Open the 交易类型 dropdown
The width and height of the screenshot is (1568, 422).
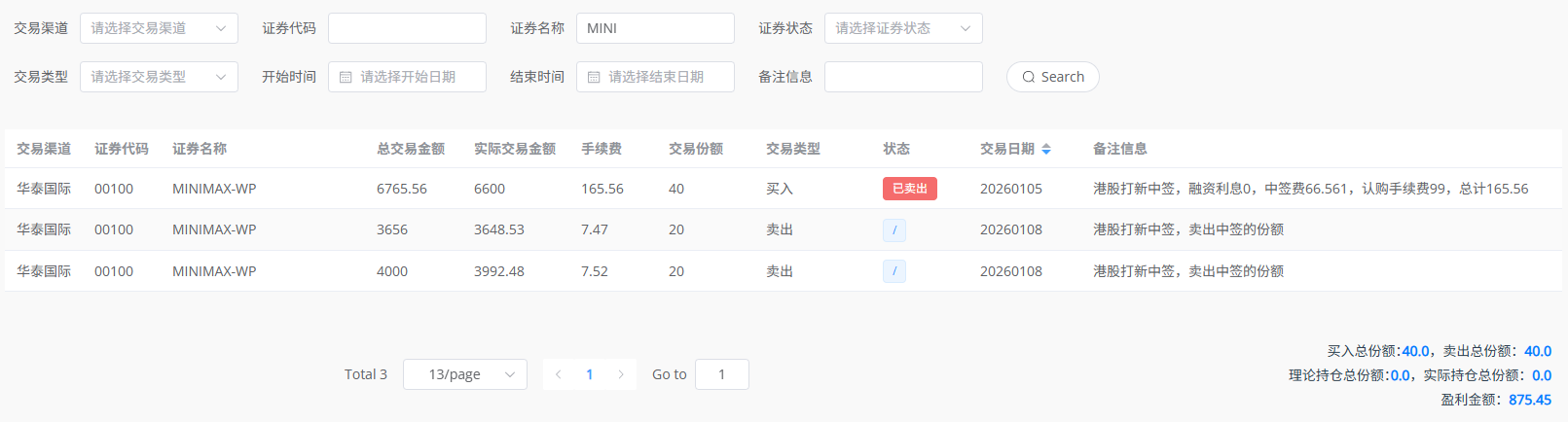click(159, 77)
